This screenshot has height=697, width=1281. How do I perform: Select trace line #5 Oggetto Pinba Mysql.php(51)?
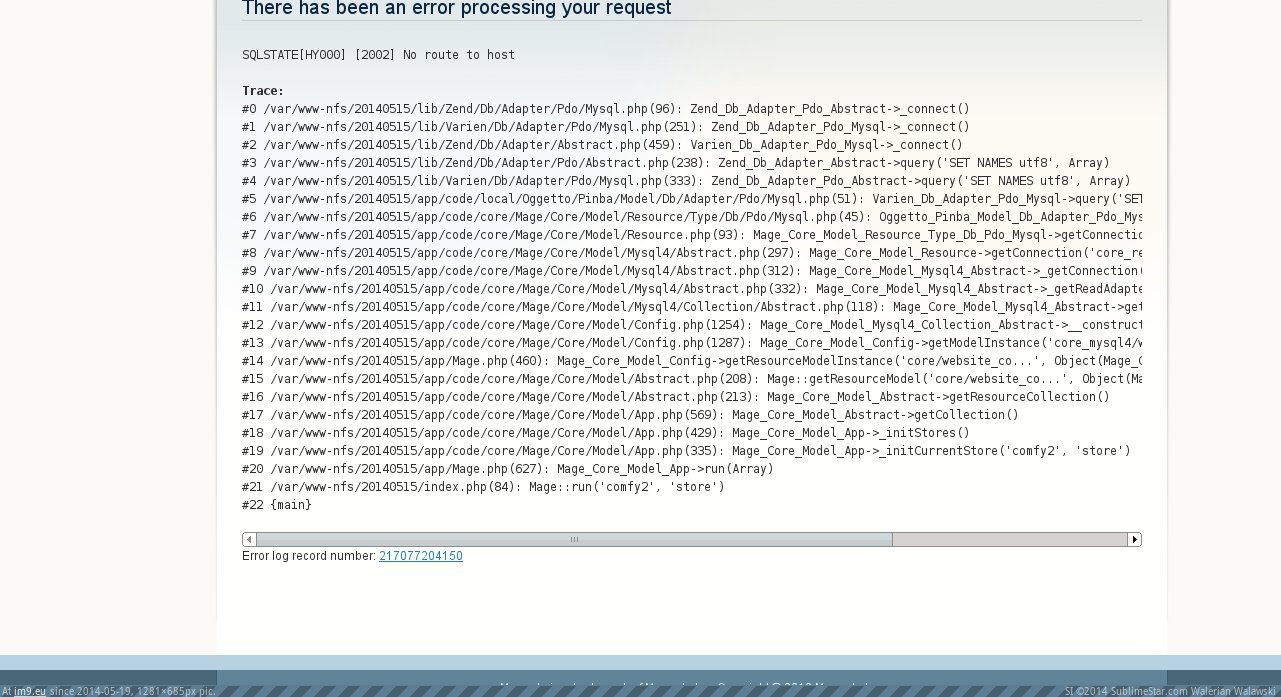pos(692,199)
